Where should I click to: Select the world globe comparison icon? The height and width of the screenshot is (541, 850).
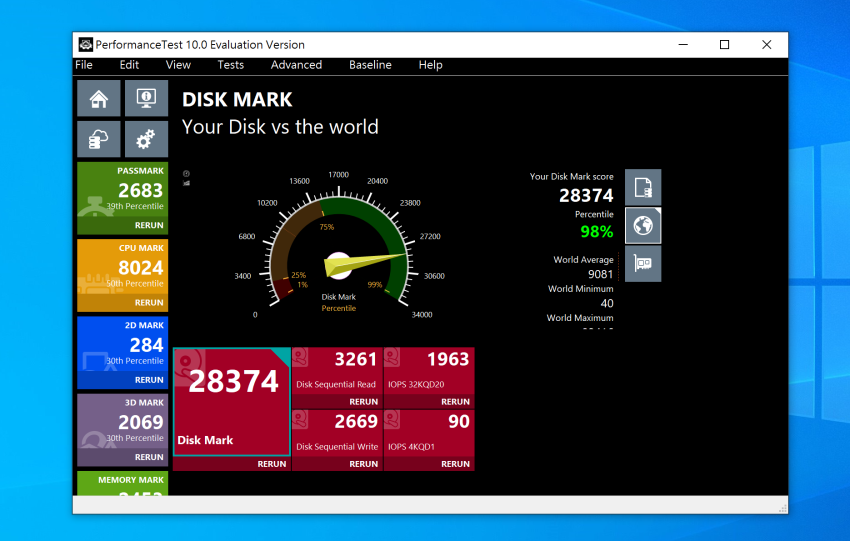[643, 226]
